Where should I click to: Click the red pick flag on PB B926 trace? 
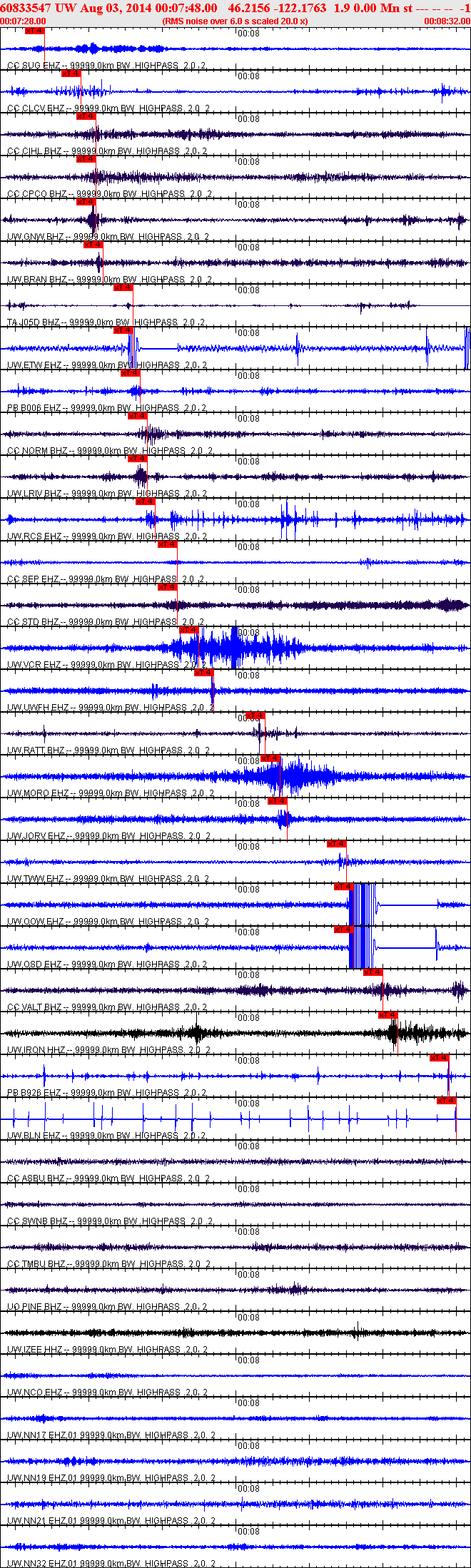pos(439,1058)
